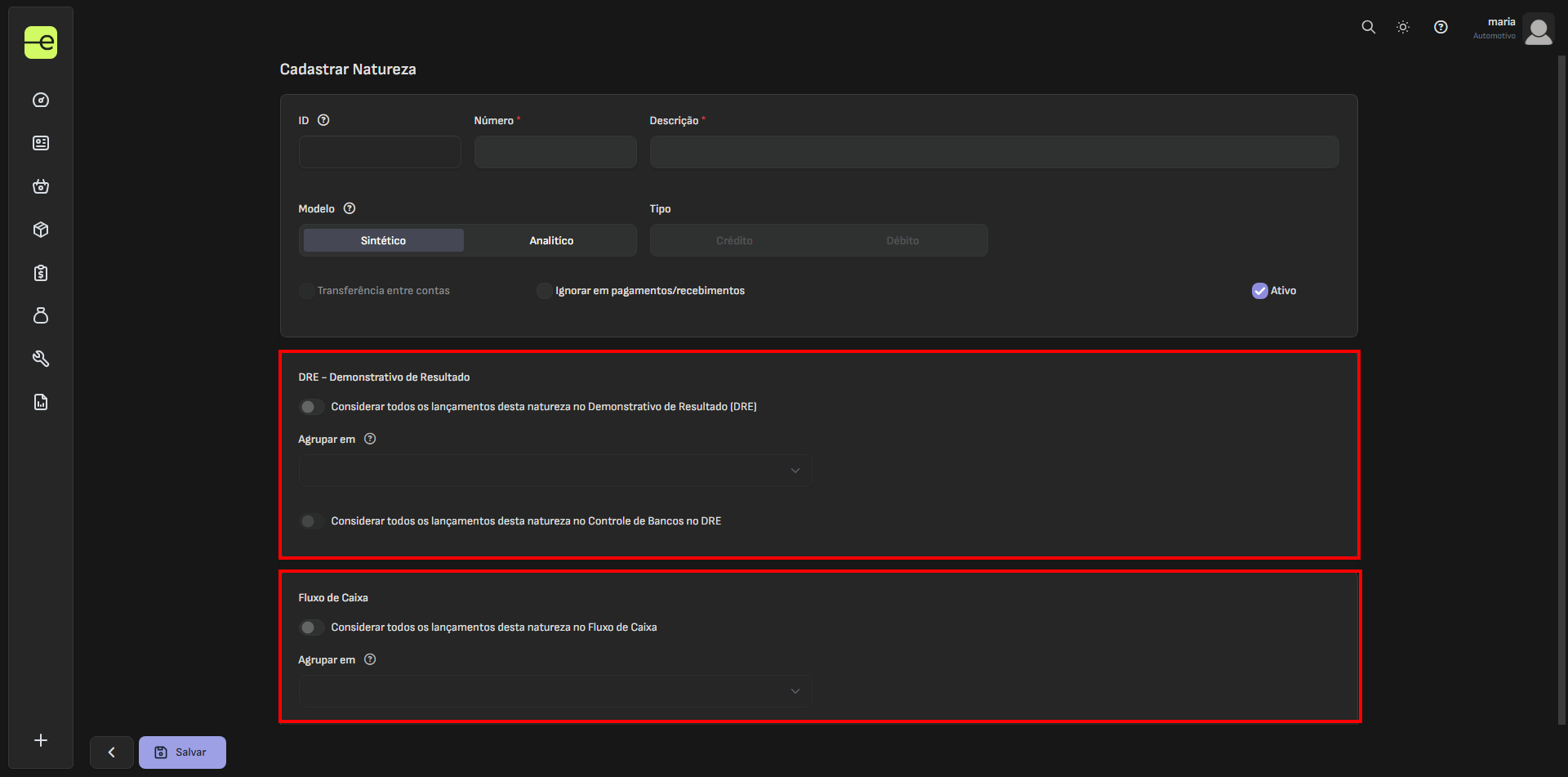
Task: Go back with the left arrow button
Action: (112, 752)
